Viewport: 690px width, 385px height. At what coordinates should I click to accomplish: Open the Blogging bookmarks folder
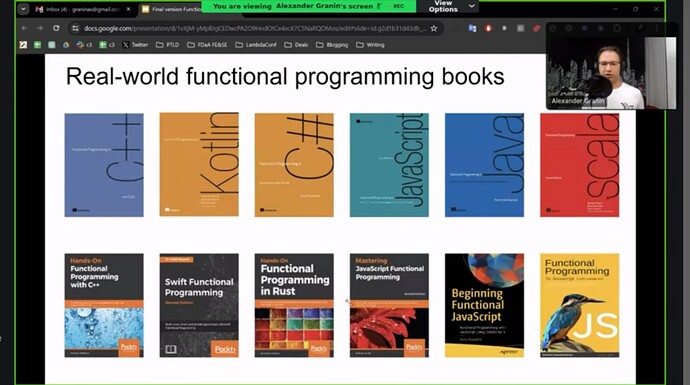(x=332, y=45)
